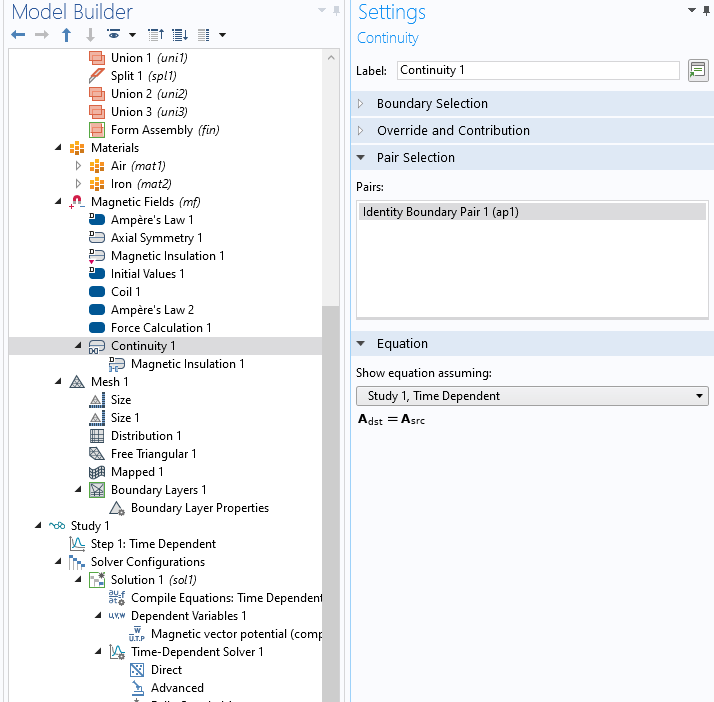Collapse the Pair Selection section

click(415, 158)
